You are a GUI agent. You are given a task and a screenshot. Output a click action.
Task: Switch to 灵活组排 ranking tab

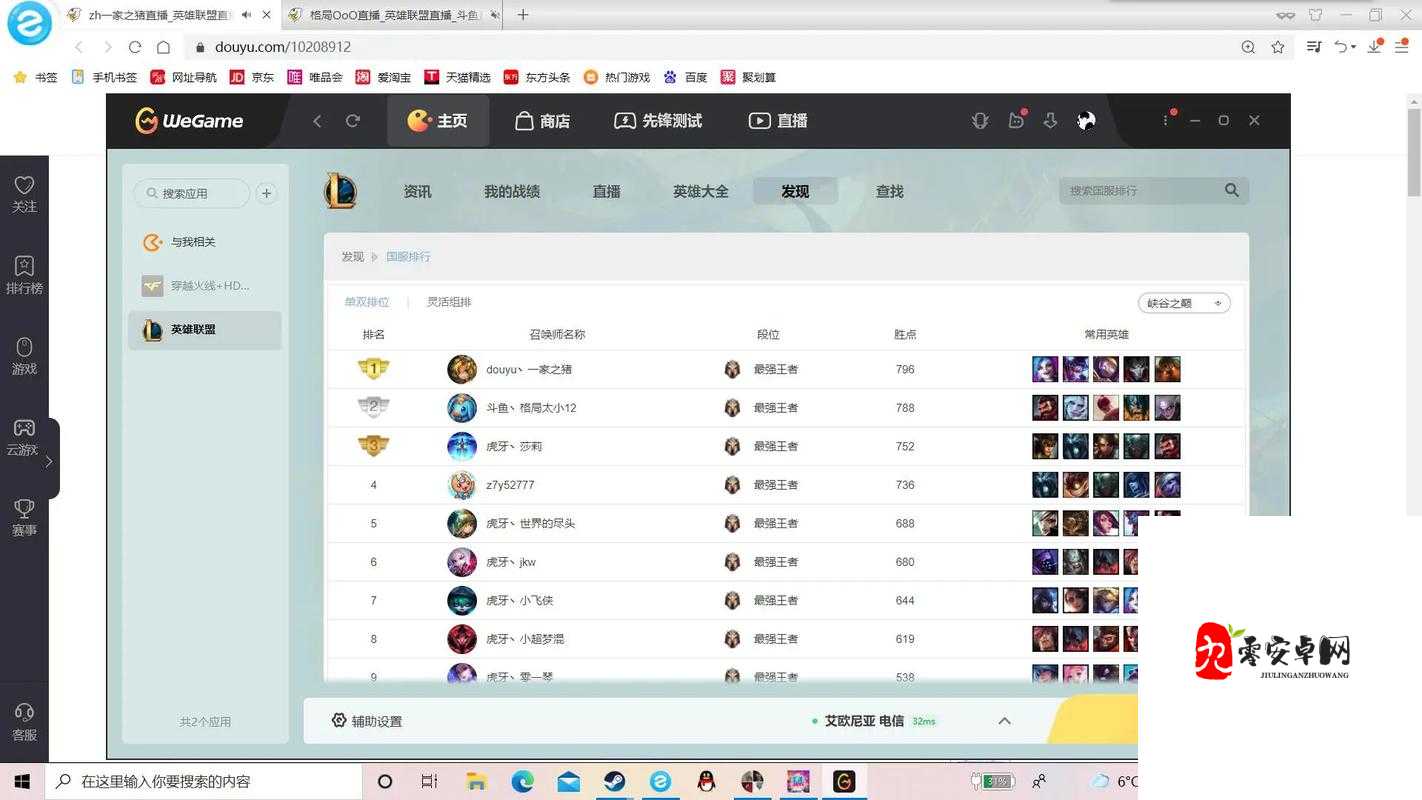(x=449, y=302)
